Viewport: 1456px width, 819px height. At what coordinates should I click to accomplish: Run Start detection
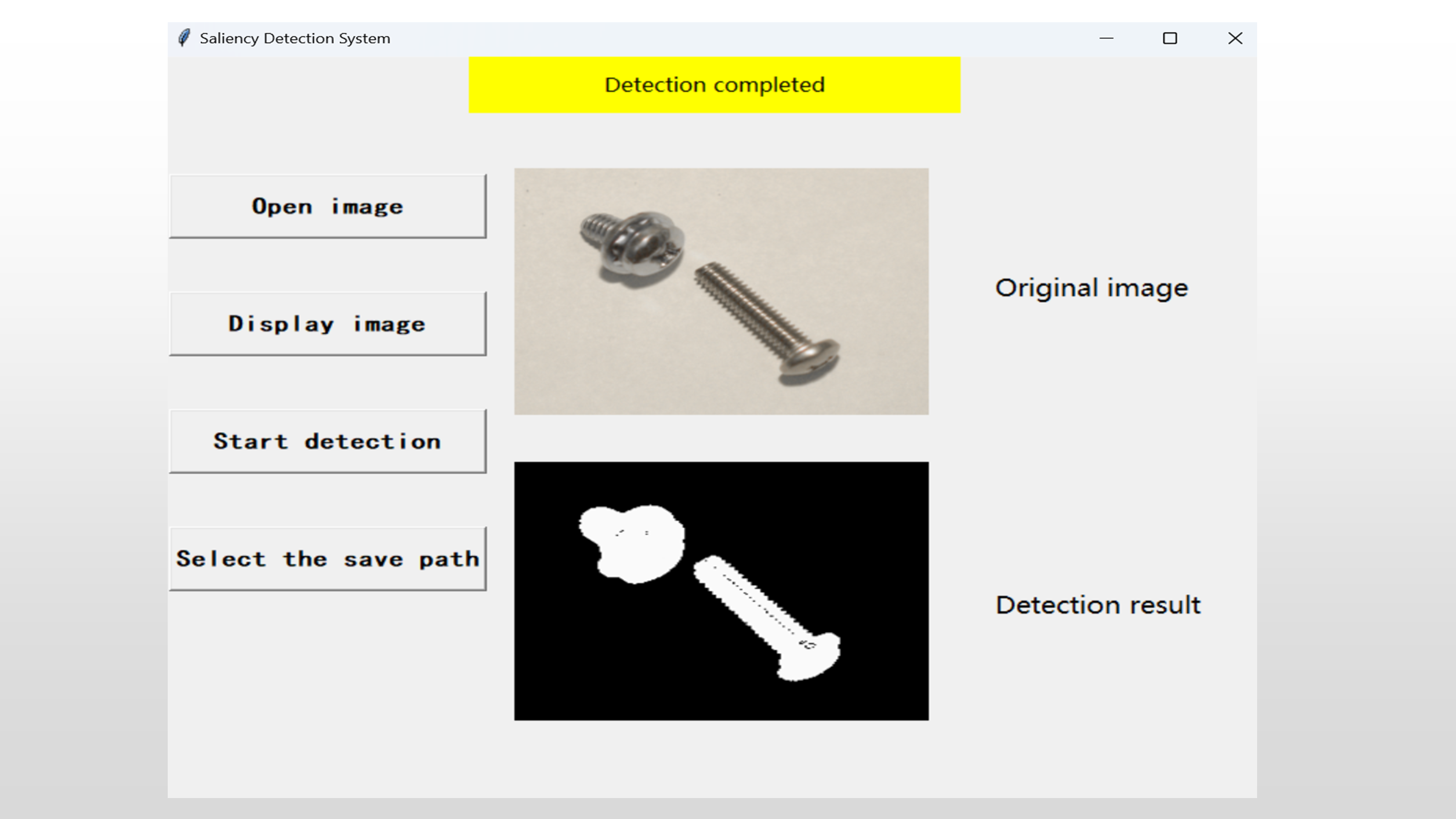click(x=327, y=442)
